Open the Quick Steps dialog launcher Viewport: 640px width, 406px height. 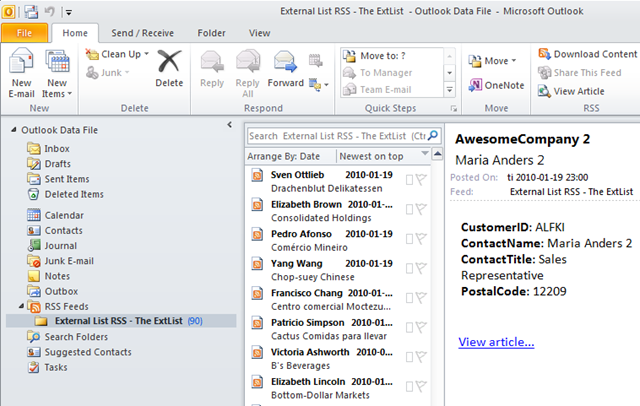(453, 109)
